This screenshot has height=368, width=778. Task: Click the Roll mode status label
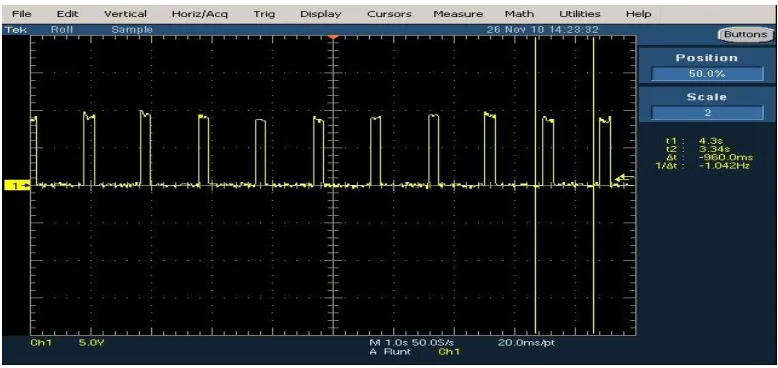click(62, 30)
